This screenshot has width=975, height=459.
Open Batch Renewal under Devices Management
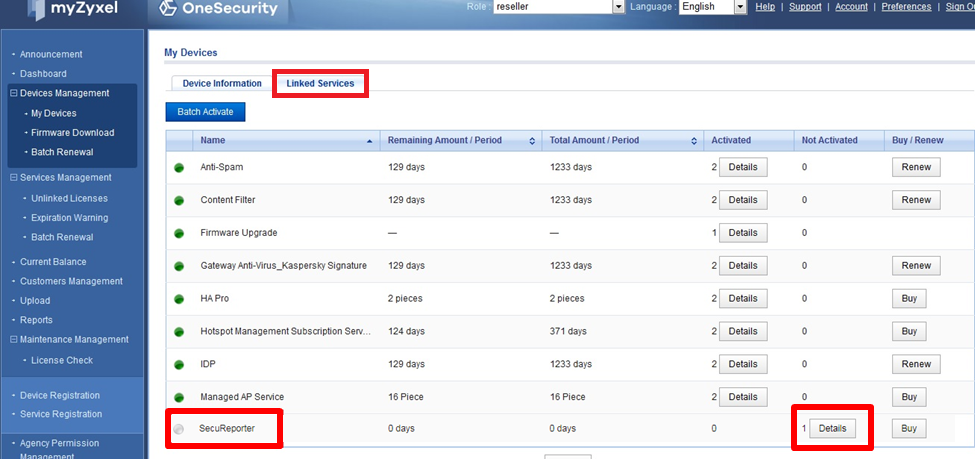[x=62, y=152]
